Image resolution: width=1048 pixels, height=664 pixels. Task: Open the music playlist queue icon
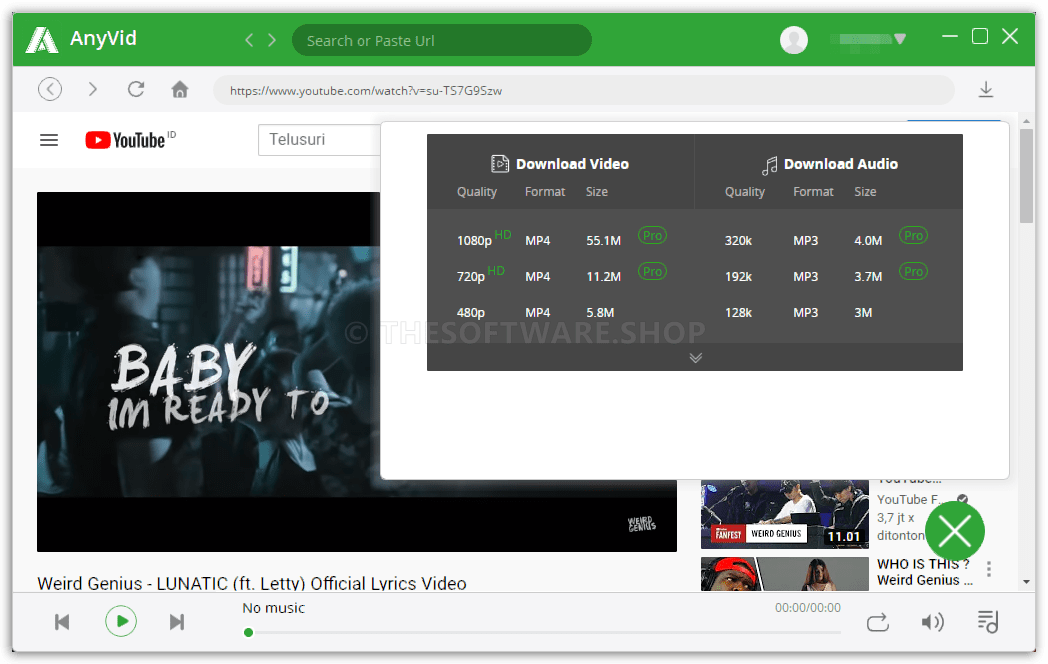[x=987, y=622]
